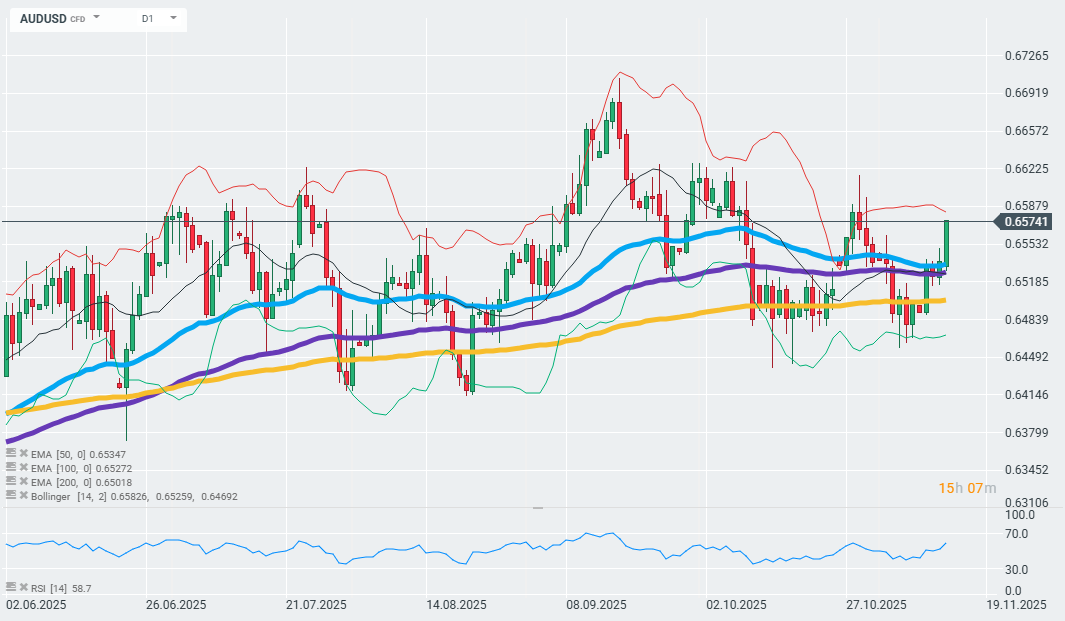
Task: Remove the EMA 50 indicator
Action: click(x=24, y=453)
